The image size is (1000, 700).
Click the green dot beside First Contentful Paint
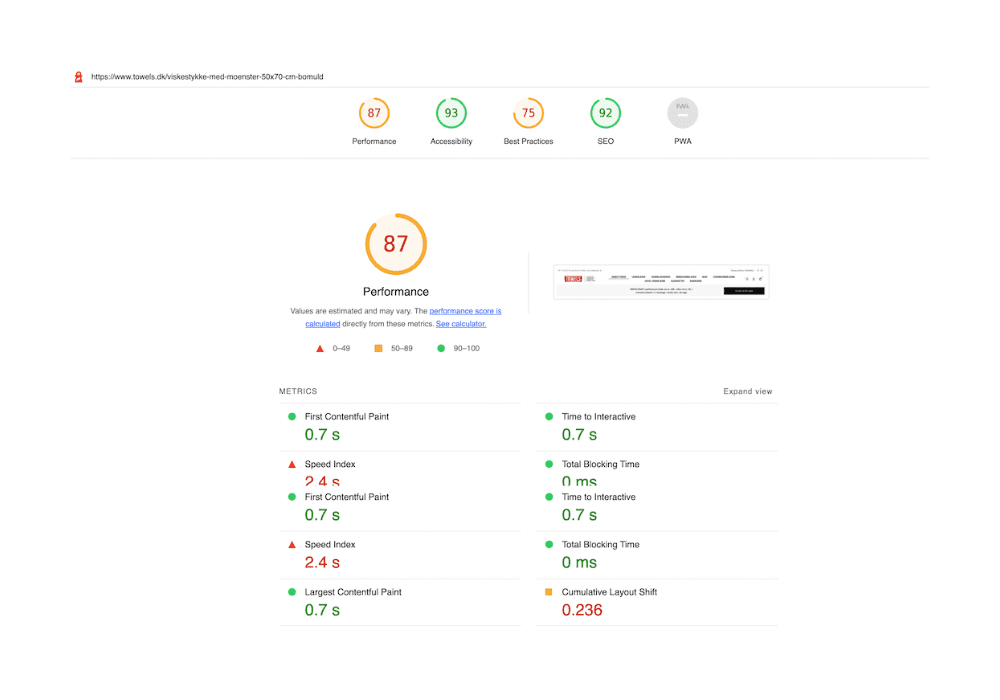[x=294, y=416]
